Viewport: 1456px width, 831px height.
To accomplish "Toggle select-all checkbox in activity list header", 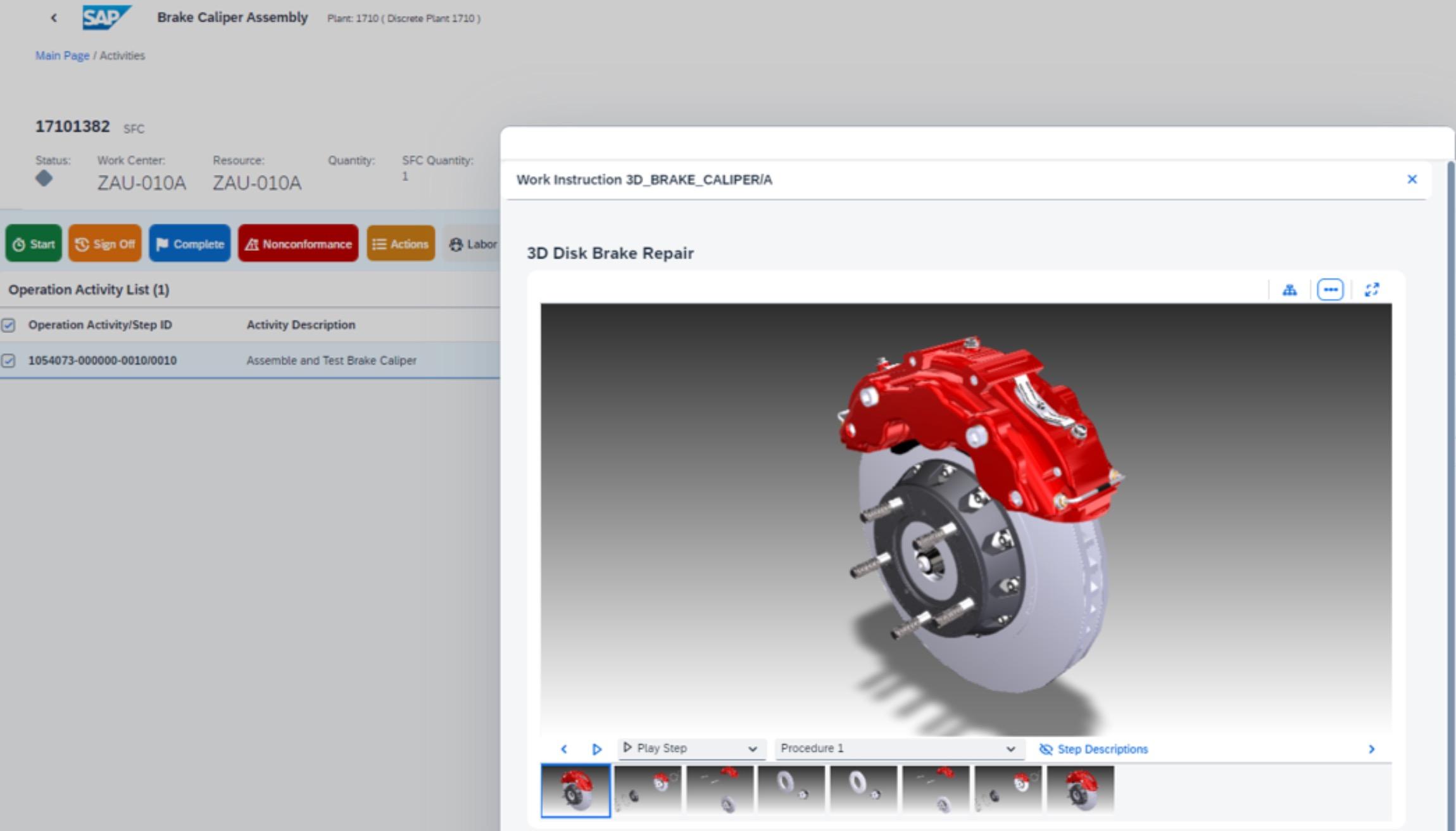I will [8, 325].
